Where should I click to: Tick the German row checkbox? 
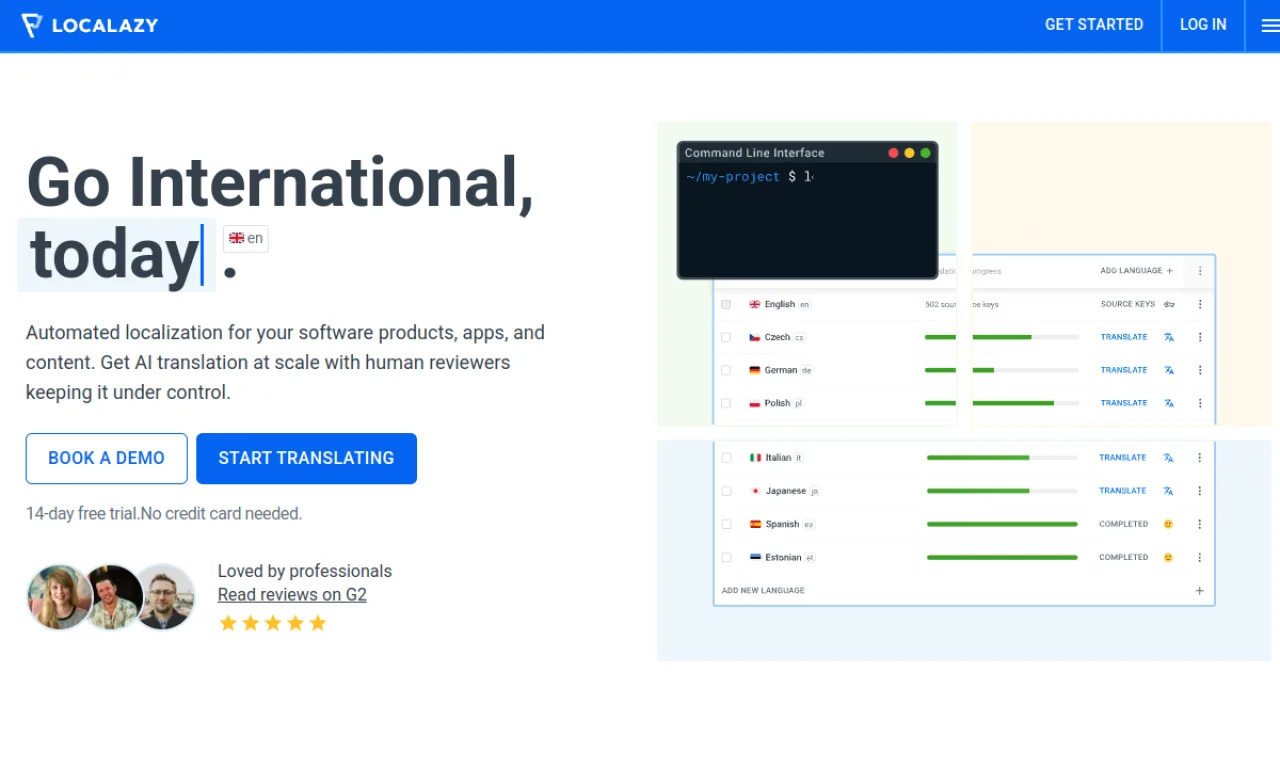click(726, 370)
